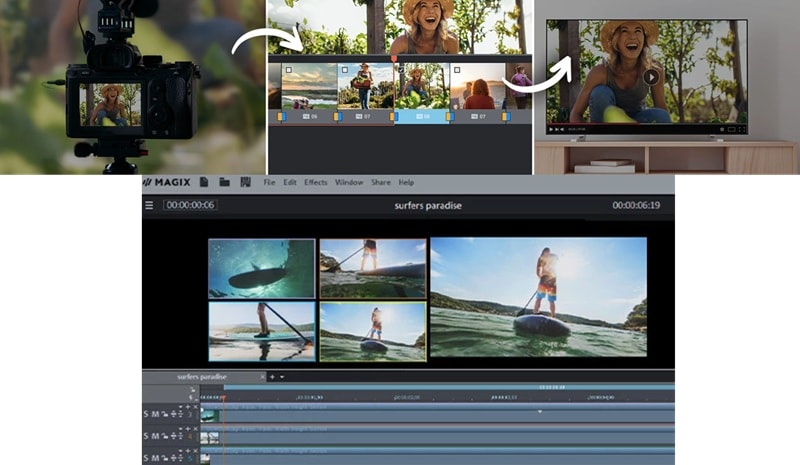800x465 pixels.
Task: Lock track 4 with the padlock icon
Action: [165, 436]
